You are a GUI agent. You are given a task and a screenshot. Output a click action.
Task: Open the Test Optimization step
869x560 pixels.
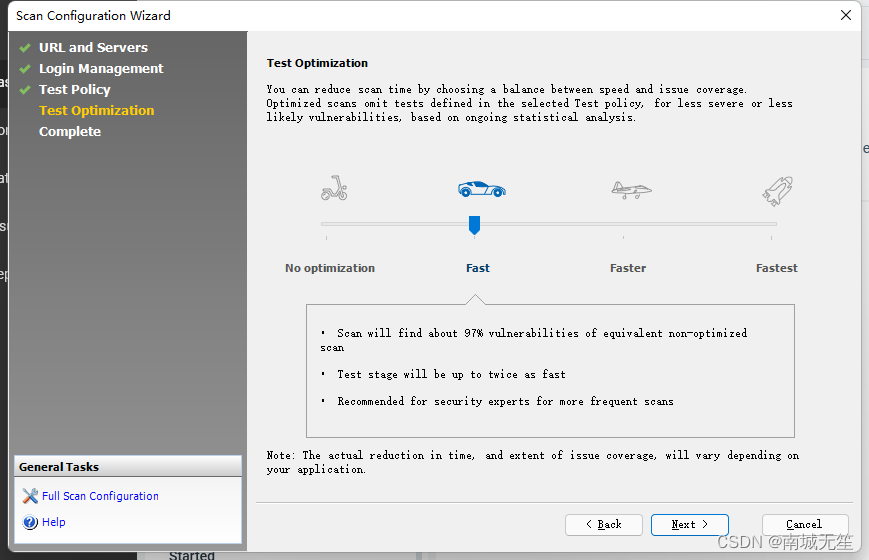96,111
